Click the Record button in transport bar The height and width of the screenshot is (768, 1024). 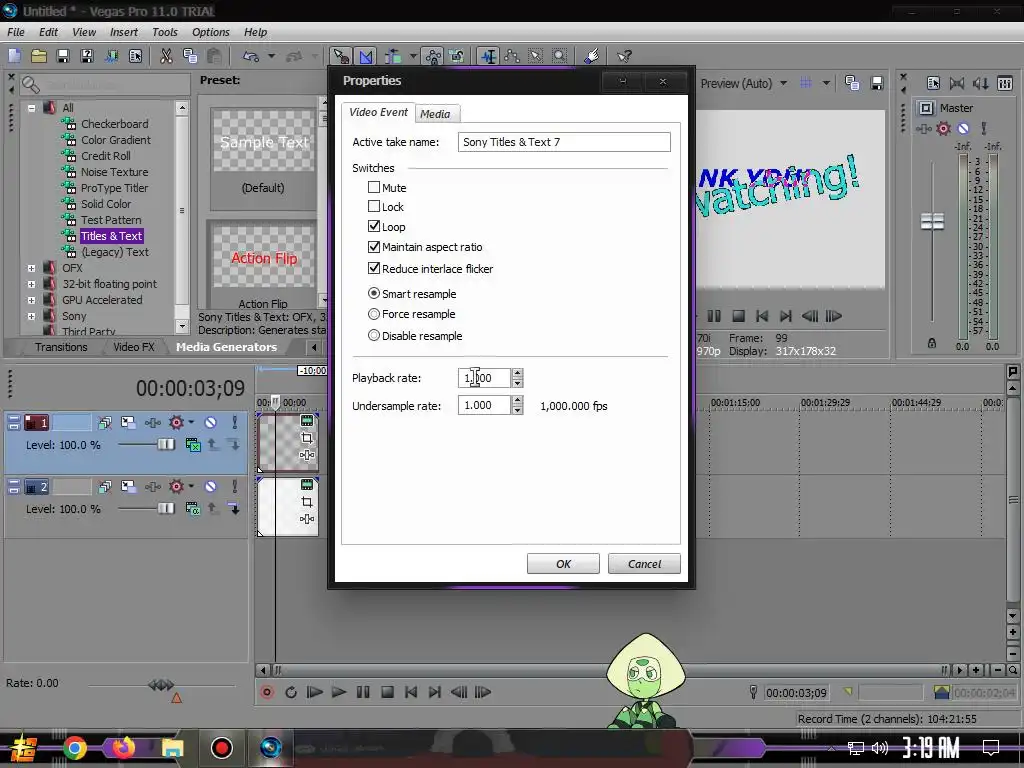click(267, 692)
